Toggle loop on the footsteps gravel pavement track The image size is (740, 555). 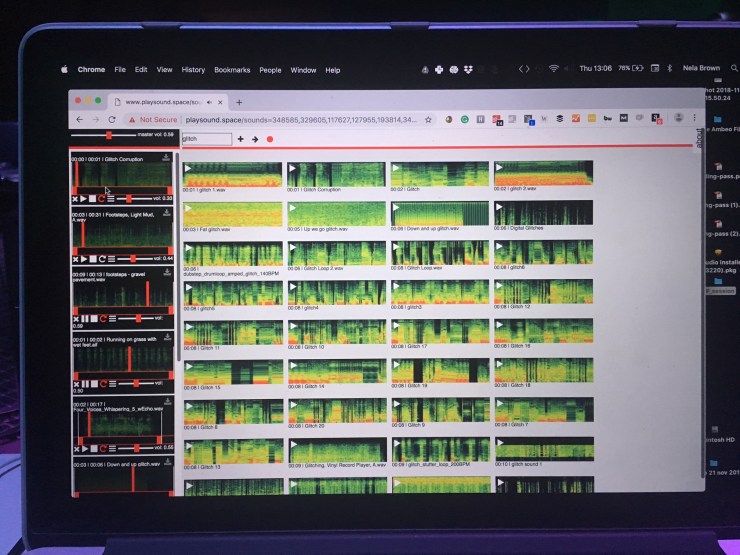coord(102,317)
